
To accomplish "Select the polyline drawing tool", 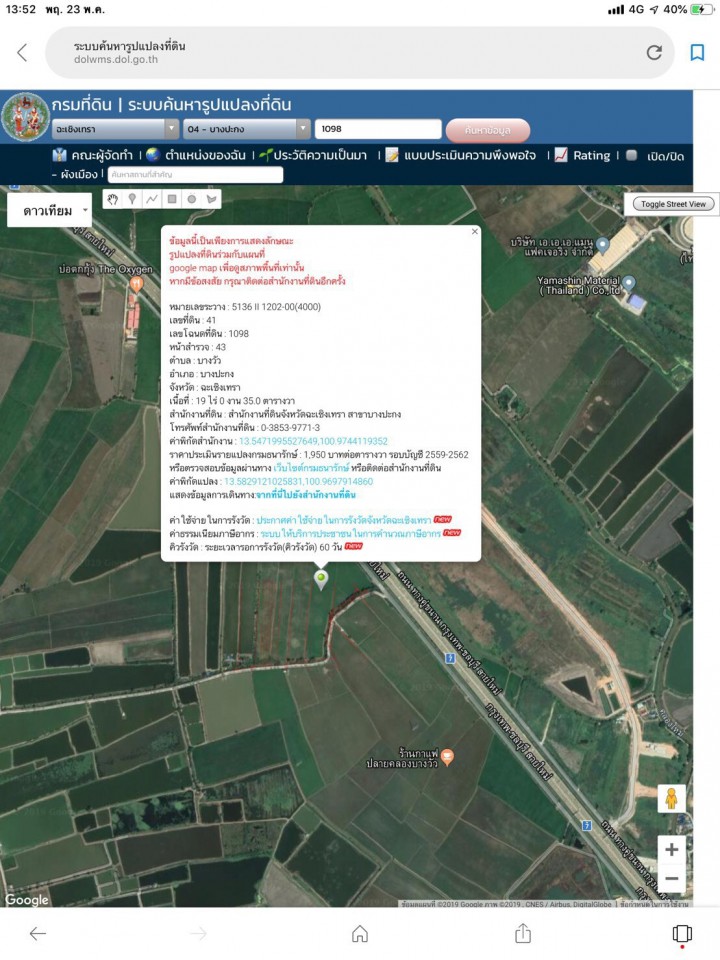I will click(152, 199).
